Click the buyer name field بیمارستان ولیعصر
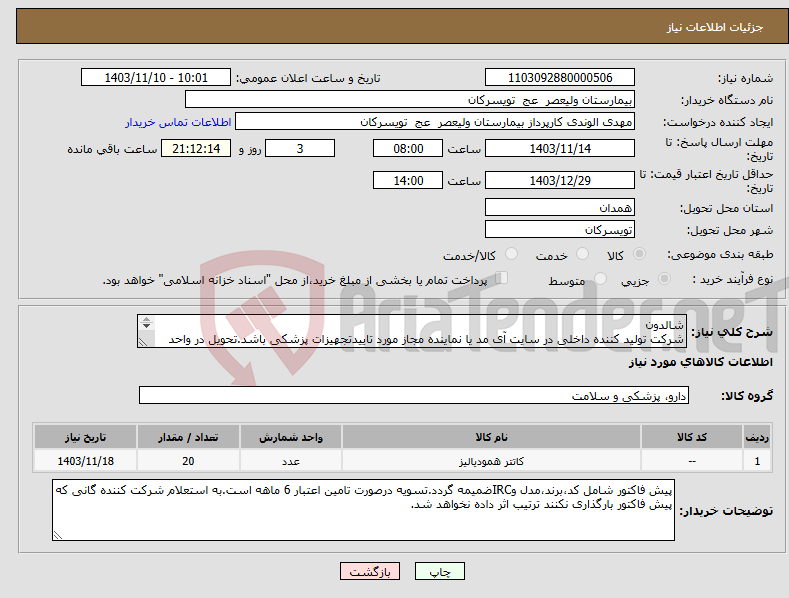789x598 pixels. [410, 100]
